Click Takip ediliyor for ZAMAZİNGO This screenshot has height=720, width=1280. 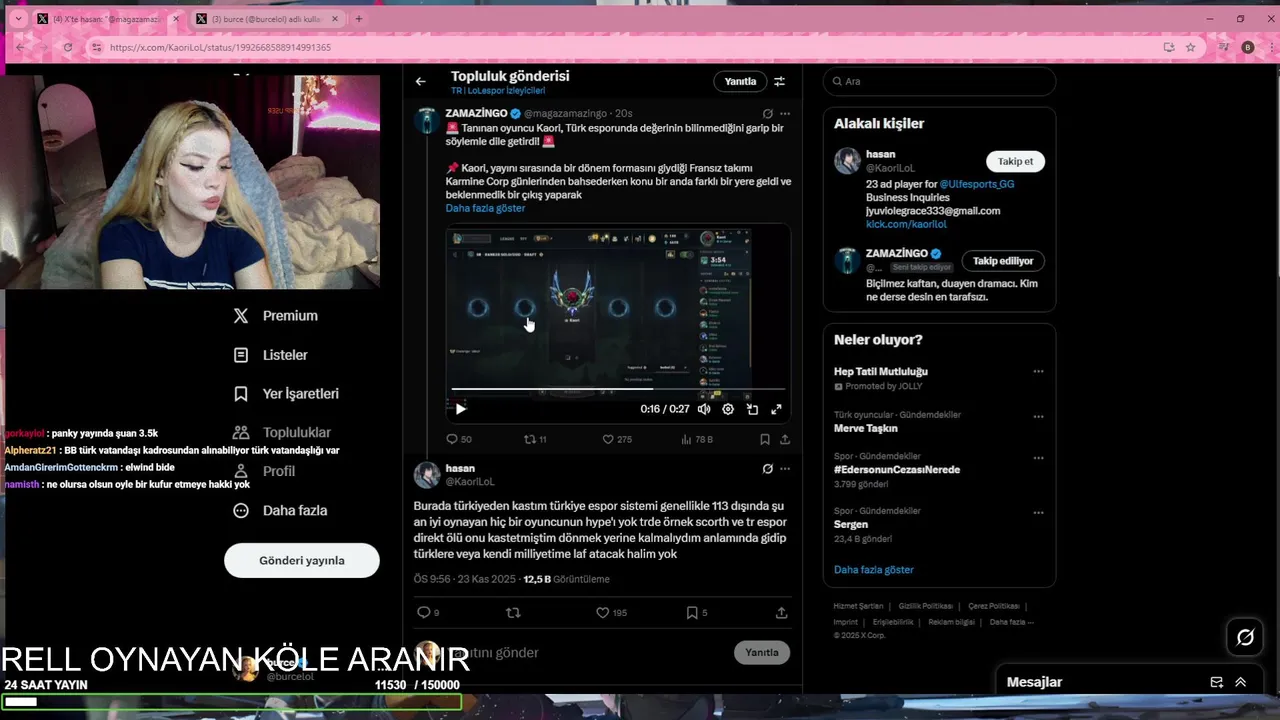click(x=1003, y=261)
